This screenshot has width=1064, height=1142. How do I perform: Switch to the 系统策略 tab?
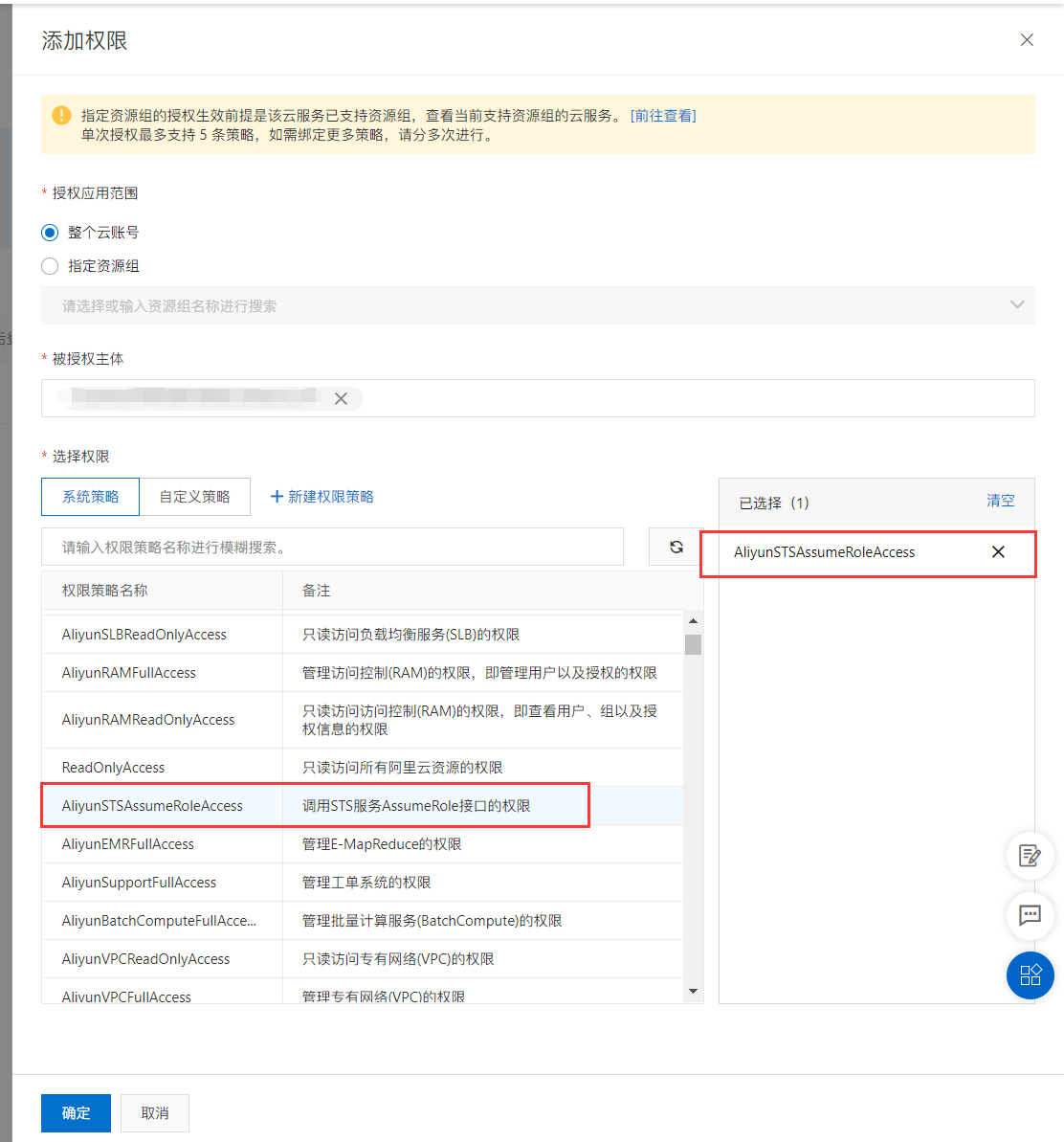(90, 497)
